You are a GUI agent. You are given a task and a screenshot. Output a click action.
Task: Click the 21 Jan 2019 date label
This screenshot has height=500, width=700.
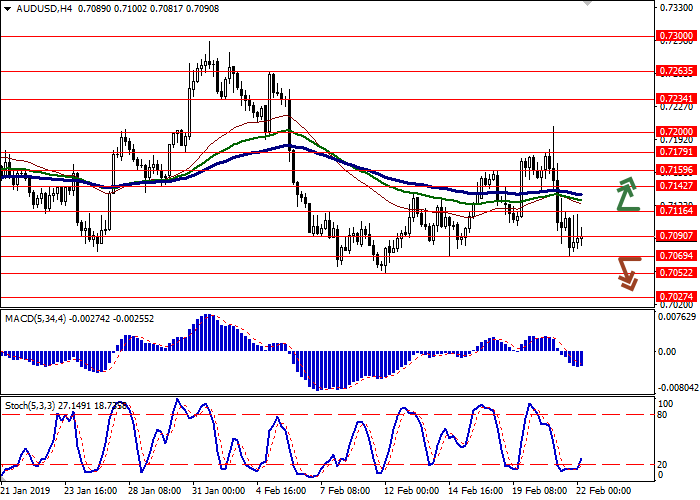coord(27,491)
